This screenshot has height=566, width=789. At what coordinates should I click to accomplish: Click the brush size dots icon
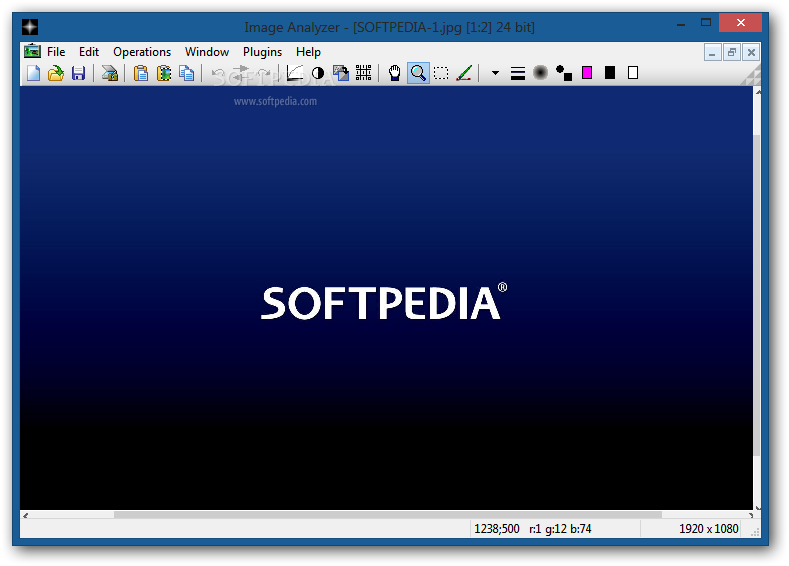pyautogui.click(x=564, y=73)
